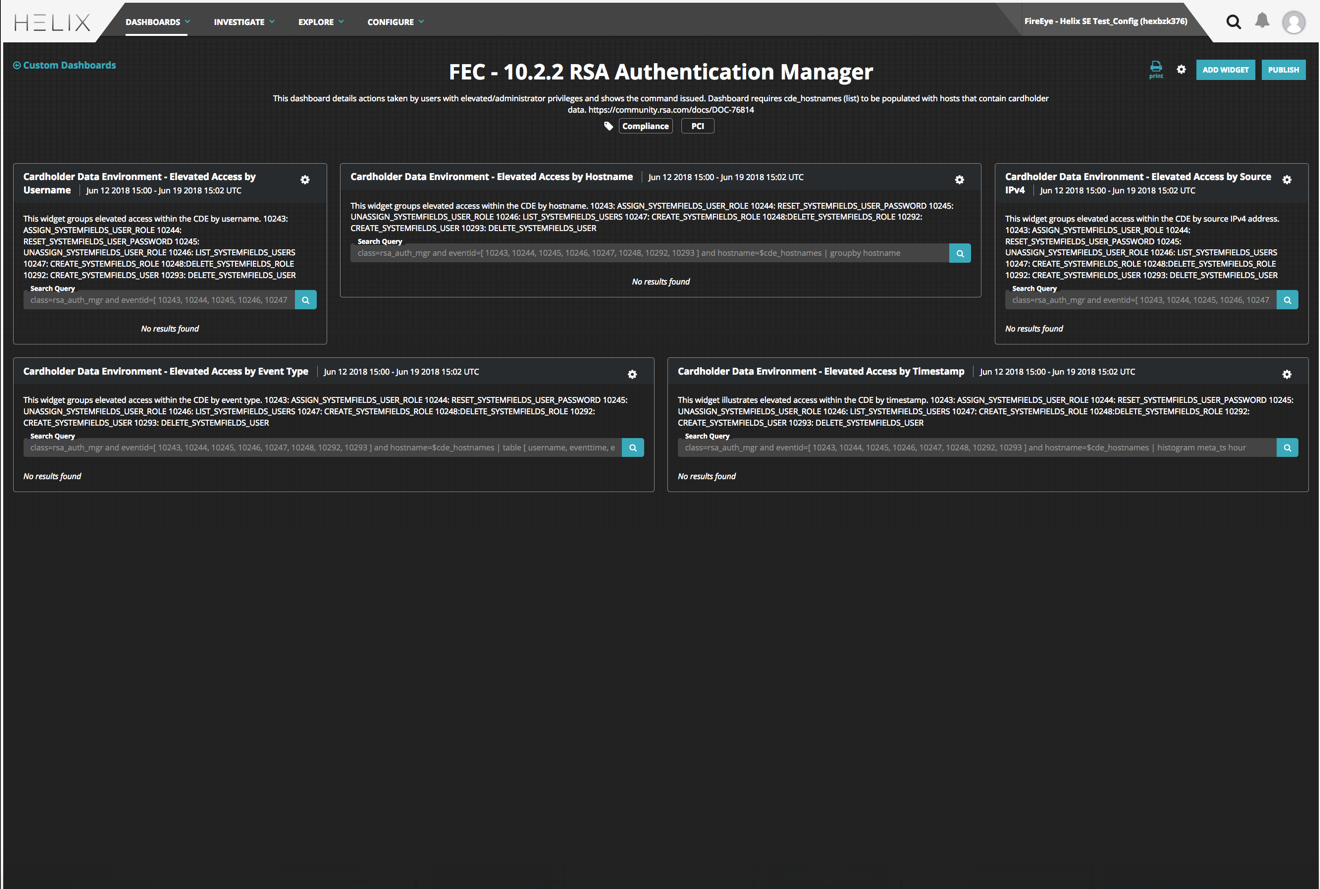Click date range in the Hostname widget header
This screenshot has height=889, width=1320.
tap(726, 177)
